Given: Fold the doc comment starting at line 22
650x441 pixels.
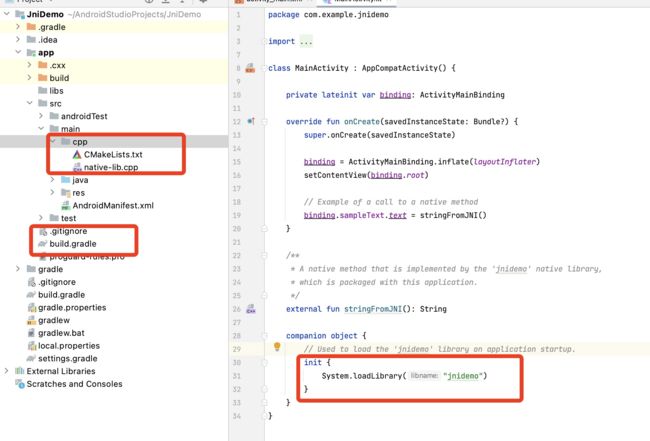Looking at the screenshot, I should point(264,255).
